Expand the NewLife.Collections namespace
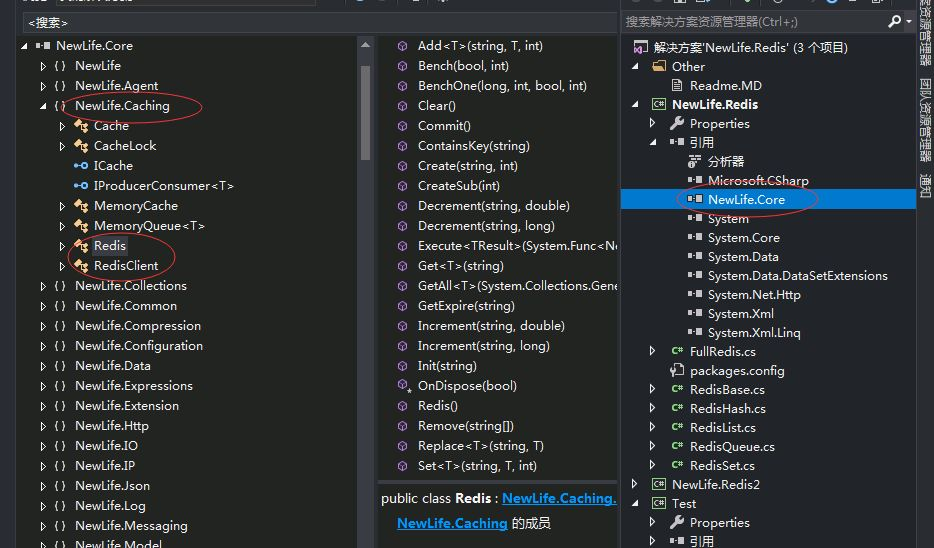 click(43, 286)
